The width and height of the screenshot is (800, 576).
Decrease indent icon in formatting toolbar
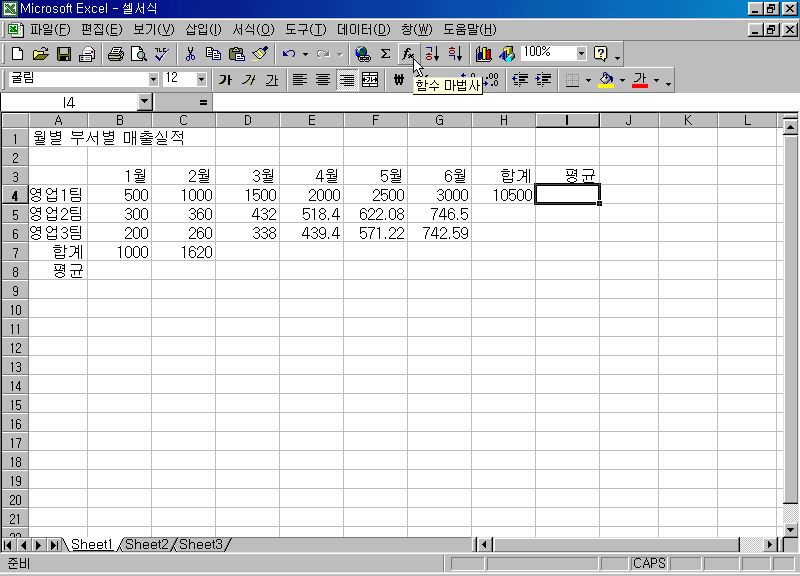point(520,80)
